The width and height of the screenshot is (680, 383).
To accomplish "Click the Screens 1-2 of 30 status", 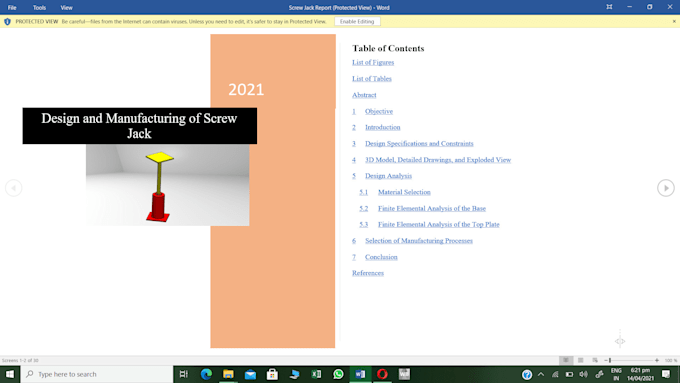I will (20, 360).
